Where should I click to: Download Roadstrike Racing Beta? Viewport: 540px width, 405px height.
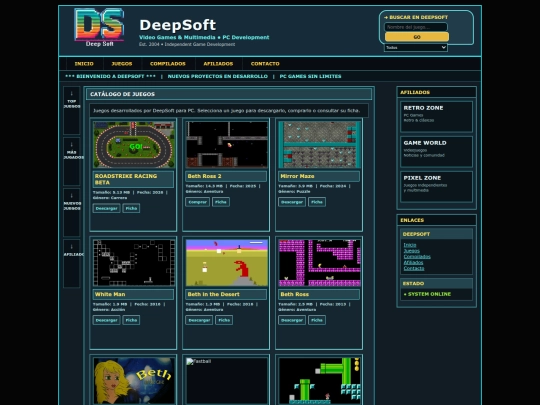(106, 208)
